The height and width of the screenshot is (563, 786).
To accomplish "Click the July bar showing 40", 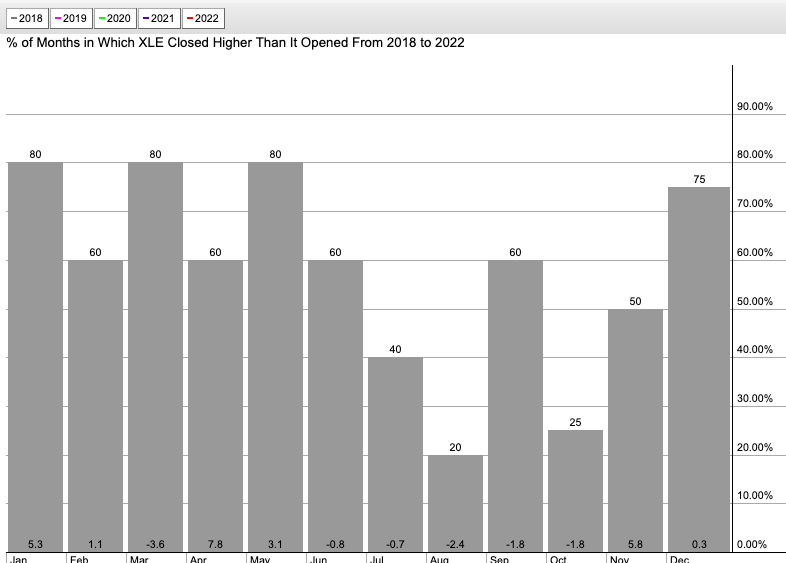I will (x=395, y=452).
